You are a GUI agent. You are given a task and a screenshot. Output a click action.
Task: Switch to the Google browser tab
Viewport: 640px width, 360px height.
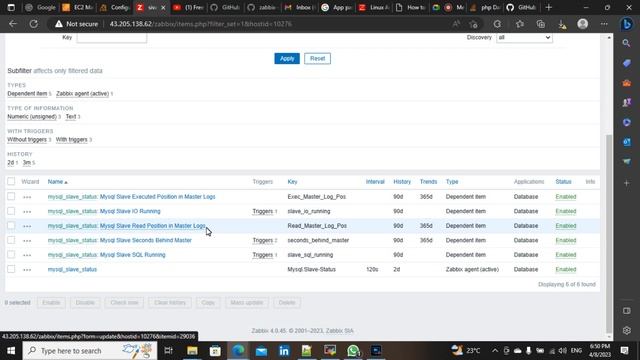pos(41,7)
